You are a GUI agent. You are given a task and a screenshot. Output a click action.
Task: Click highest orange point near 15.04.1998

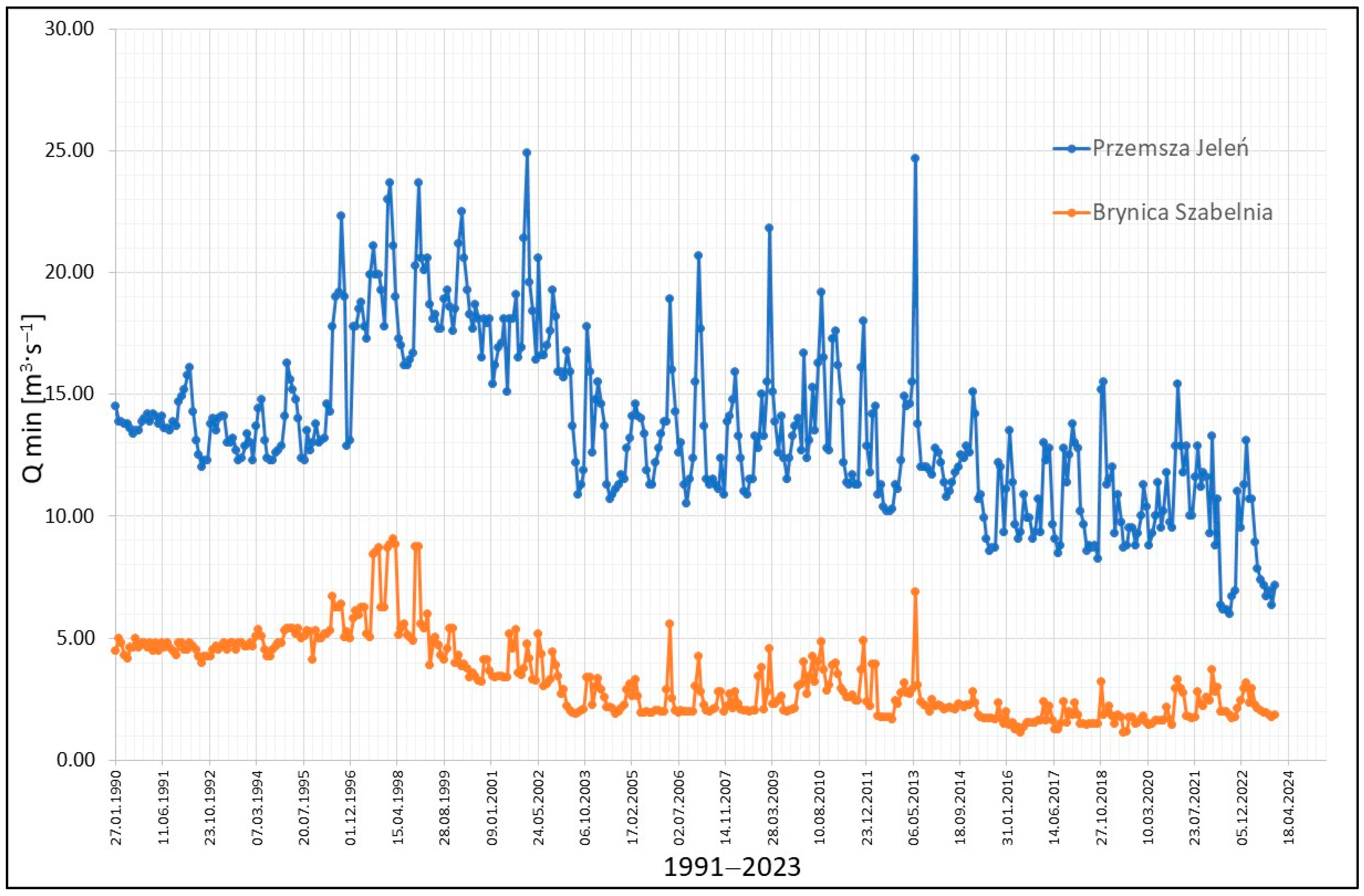pyautogui.click(x=393, y=538)
